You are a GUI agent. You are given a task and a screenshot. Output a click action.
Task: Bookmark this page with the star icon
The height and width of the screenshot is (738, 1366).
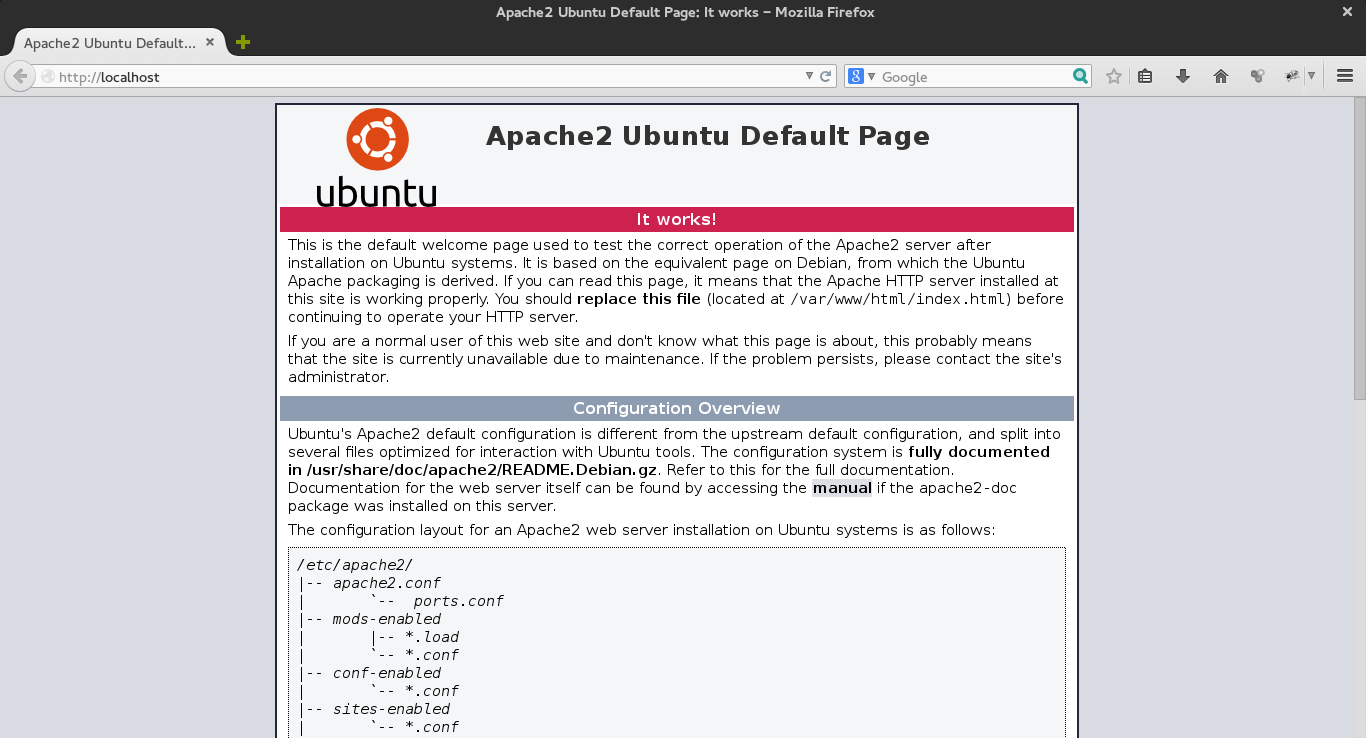(1113, 76)
